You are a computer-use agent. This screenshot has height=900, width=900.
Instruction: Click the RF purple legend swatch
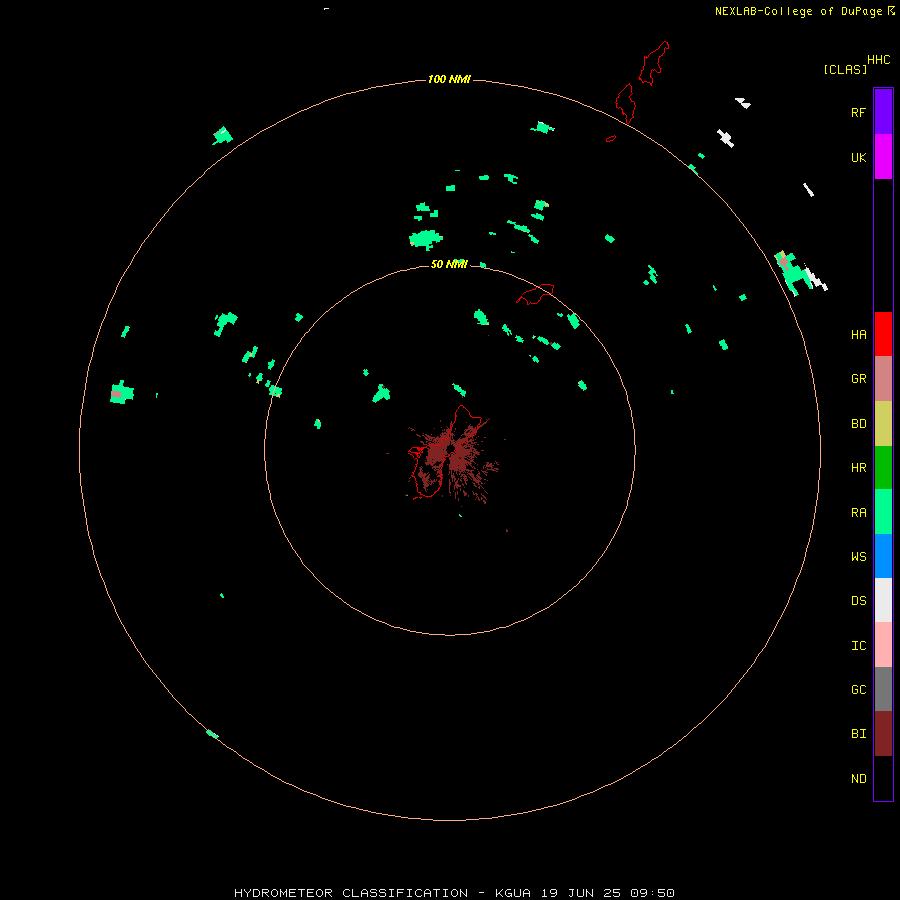[883, 111]
